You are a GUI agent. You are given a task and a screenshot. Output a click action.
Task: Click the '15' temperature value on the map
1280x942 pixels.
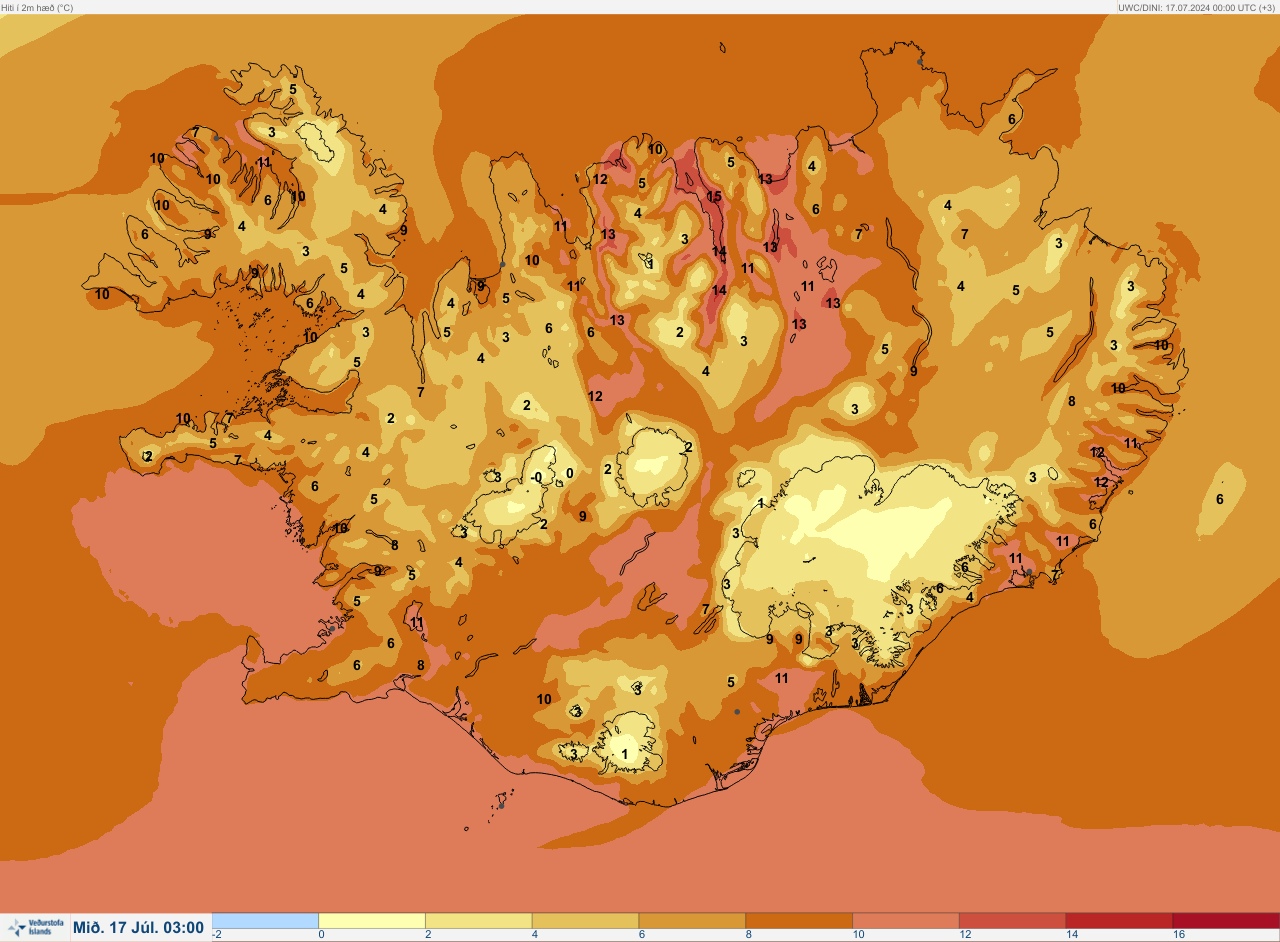714,197
